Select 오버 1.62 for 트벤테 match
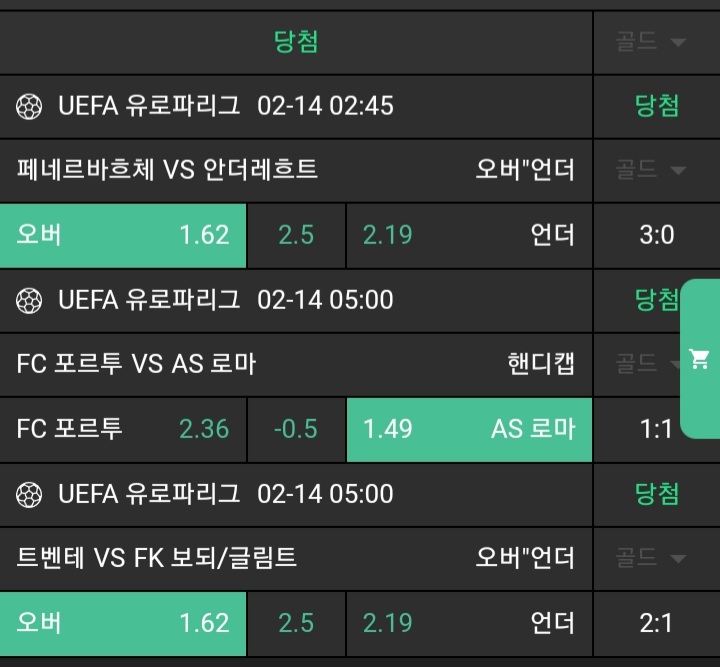The image size is (720, 667). click(123, 623)
